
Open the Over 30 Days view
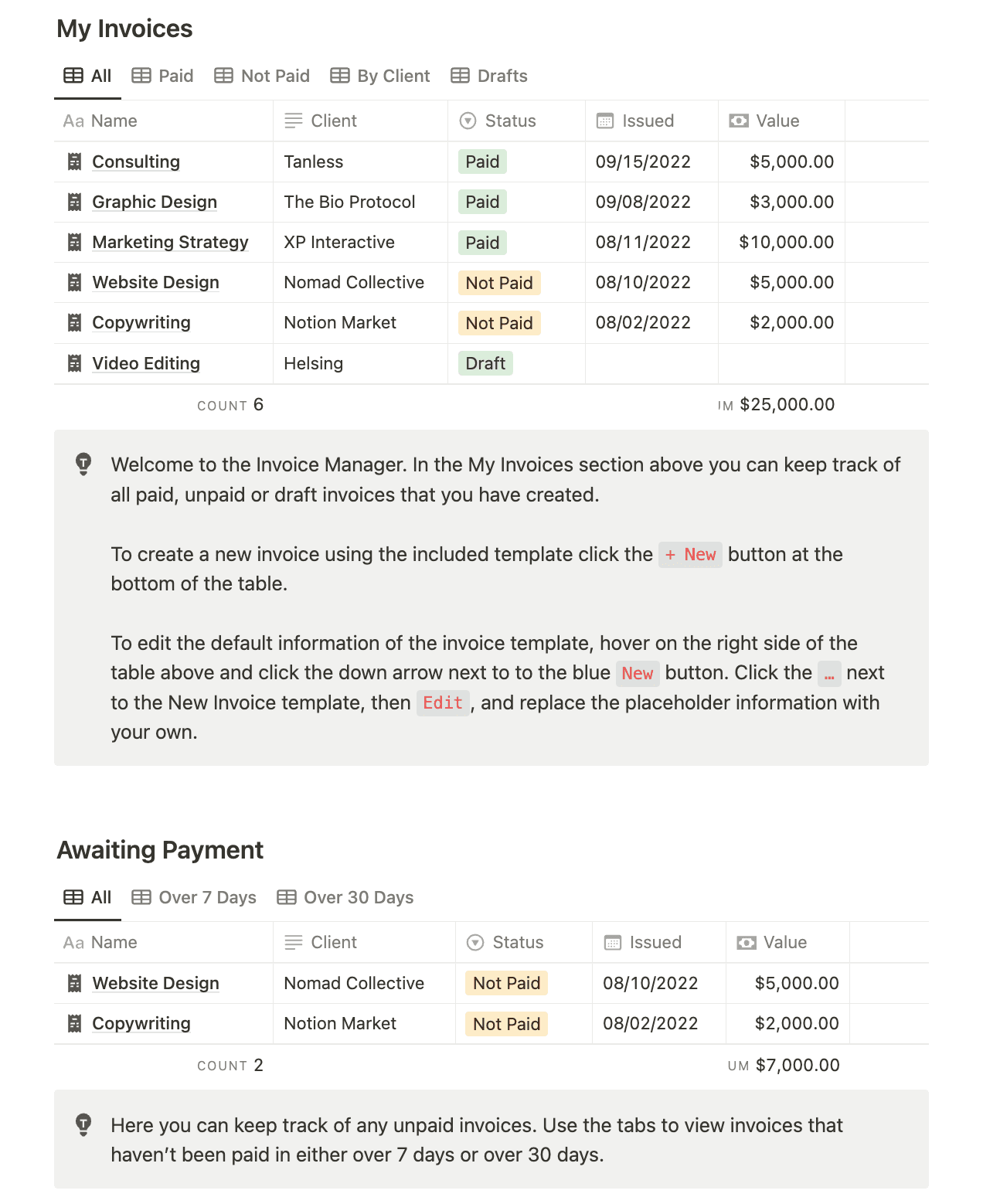click(x=345, y=897)
